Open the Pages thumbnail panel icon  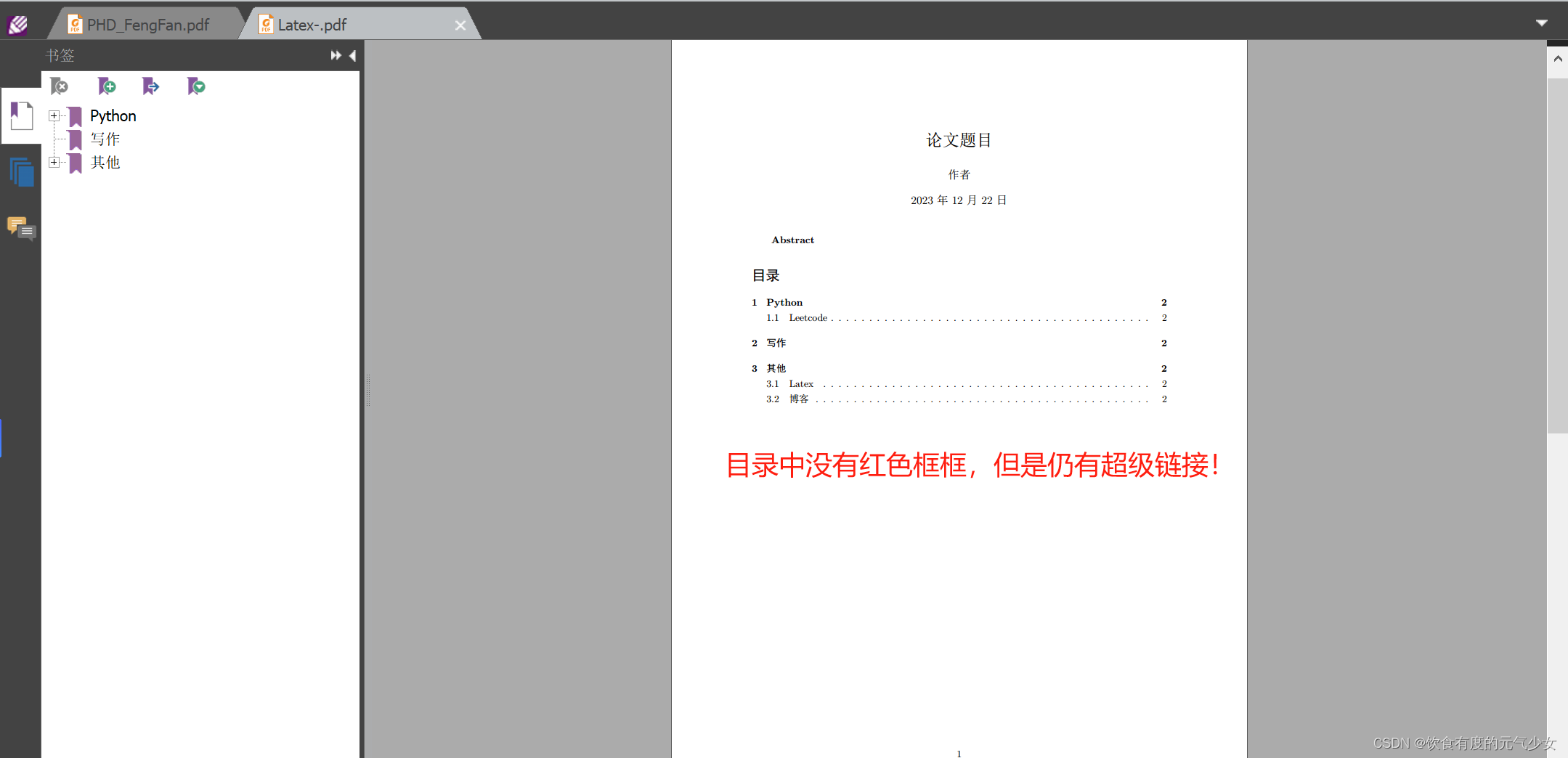21,172
